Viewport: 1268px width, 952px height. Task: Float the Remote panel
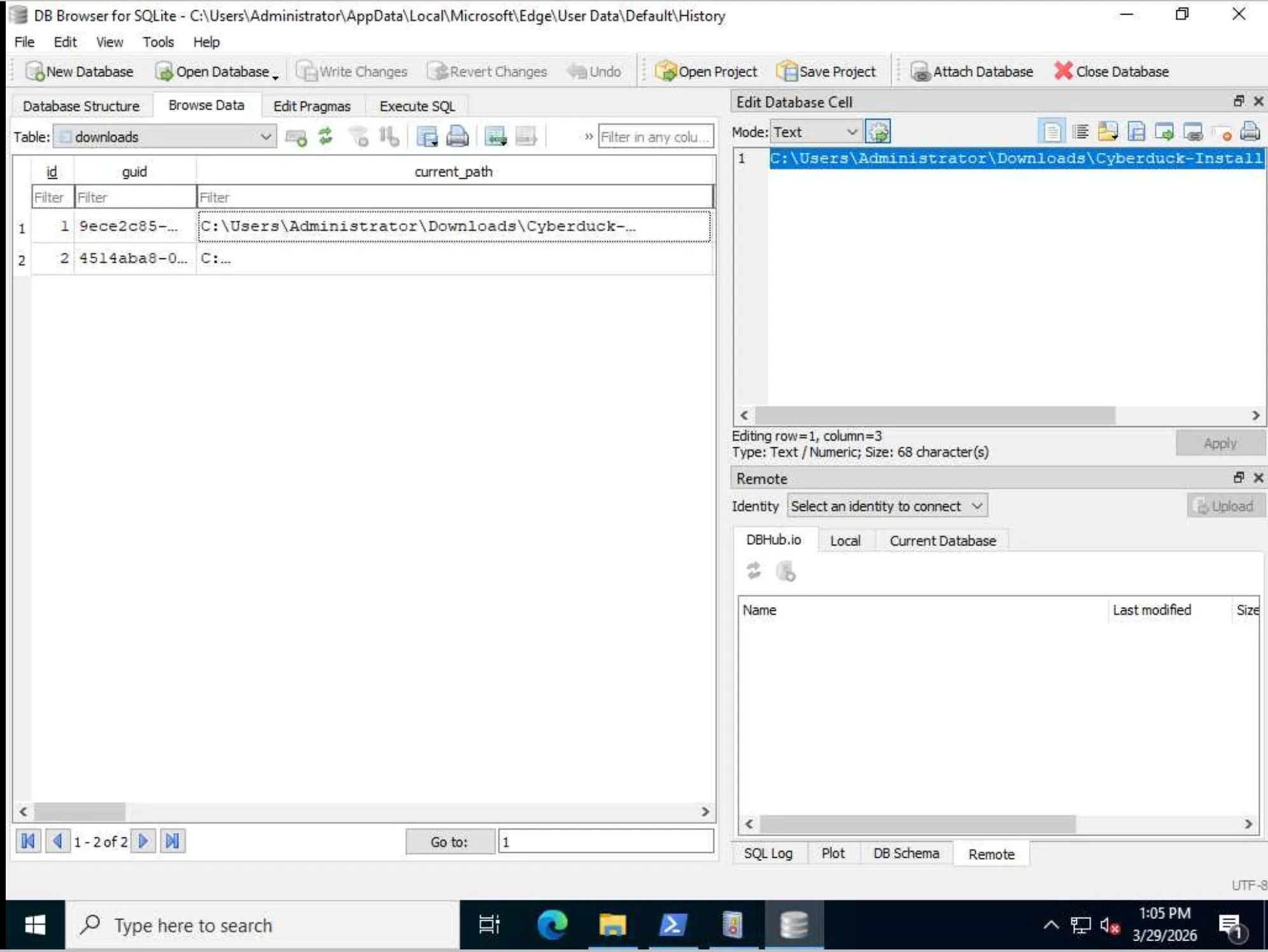1239,477
